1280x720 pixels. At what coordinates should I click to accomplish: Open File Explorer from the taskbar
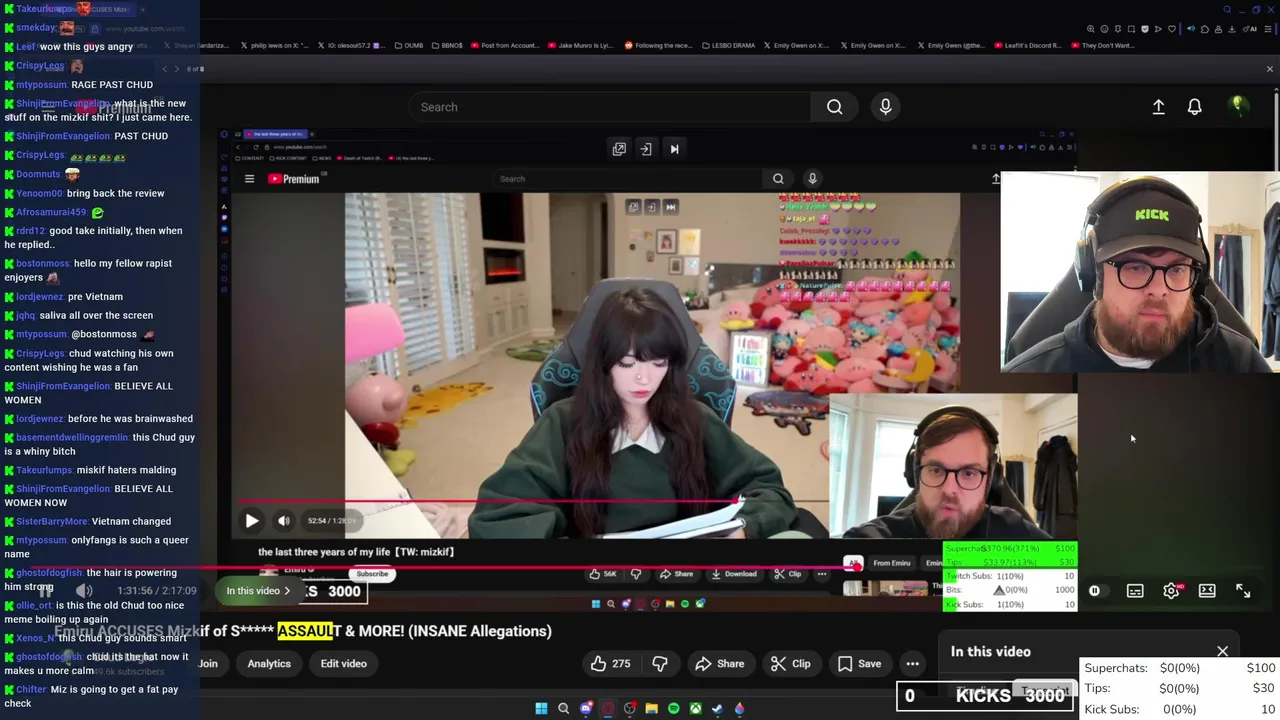pos(652,708)
